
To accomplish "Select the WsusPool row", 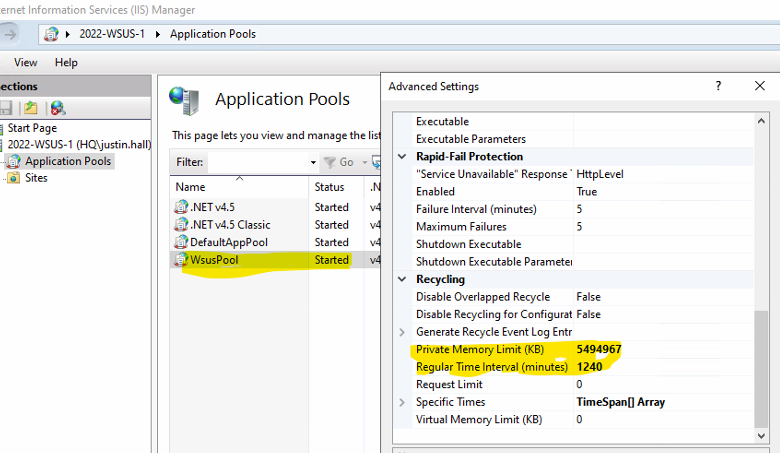I will [275, 260].
